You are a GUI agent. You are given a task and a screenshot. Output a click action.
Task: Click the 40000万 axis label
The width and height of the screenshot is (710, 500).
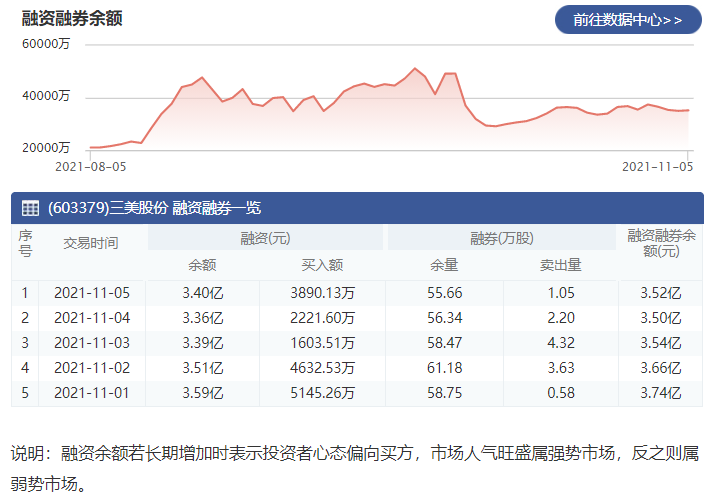(x=46, y=96)
